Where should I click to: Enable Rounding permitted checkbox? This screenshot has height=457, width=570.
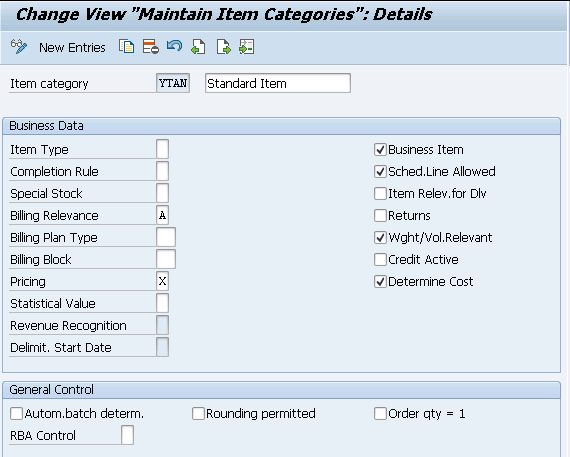tap(198, 413)
